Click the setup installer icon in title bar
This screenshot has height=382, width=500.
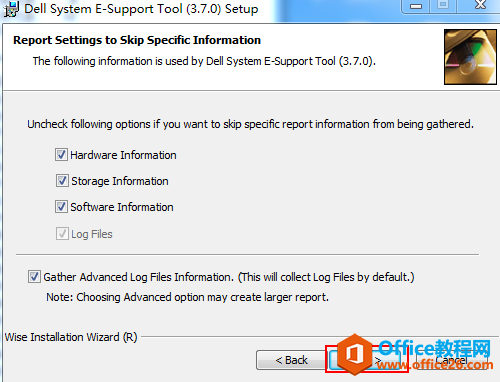[11, 9]
